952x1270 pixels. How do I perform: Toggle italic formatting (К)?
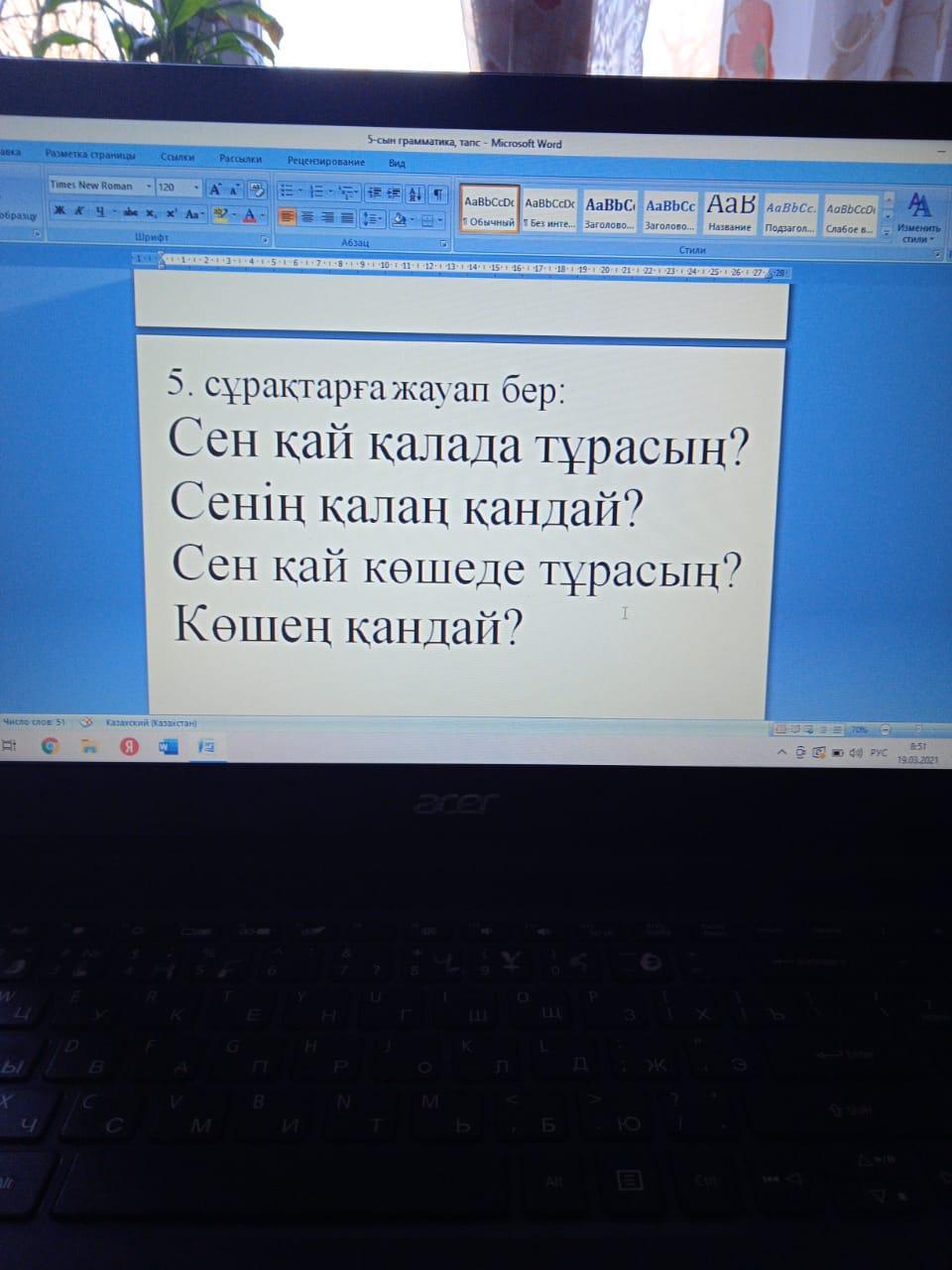(x=78, y=212)
